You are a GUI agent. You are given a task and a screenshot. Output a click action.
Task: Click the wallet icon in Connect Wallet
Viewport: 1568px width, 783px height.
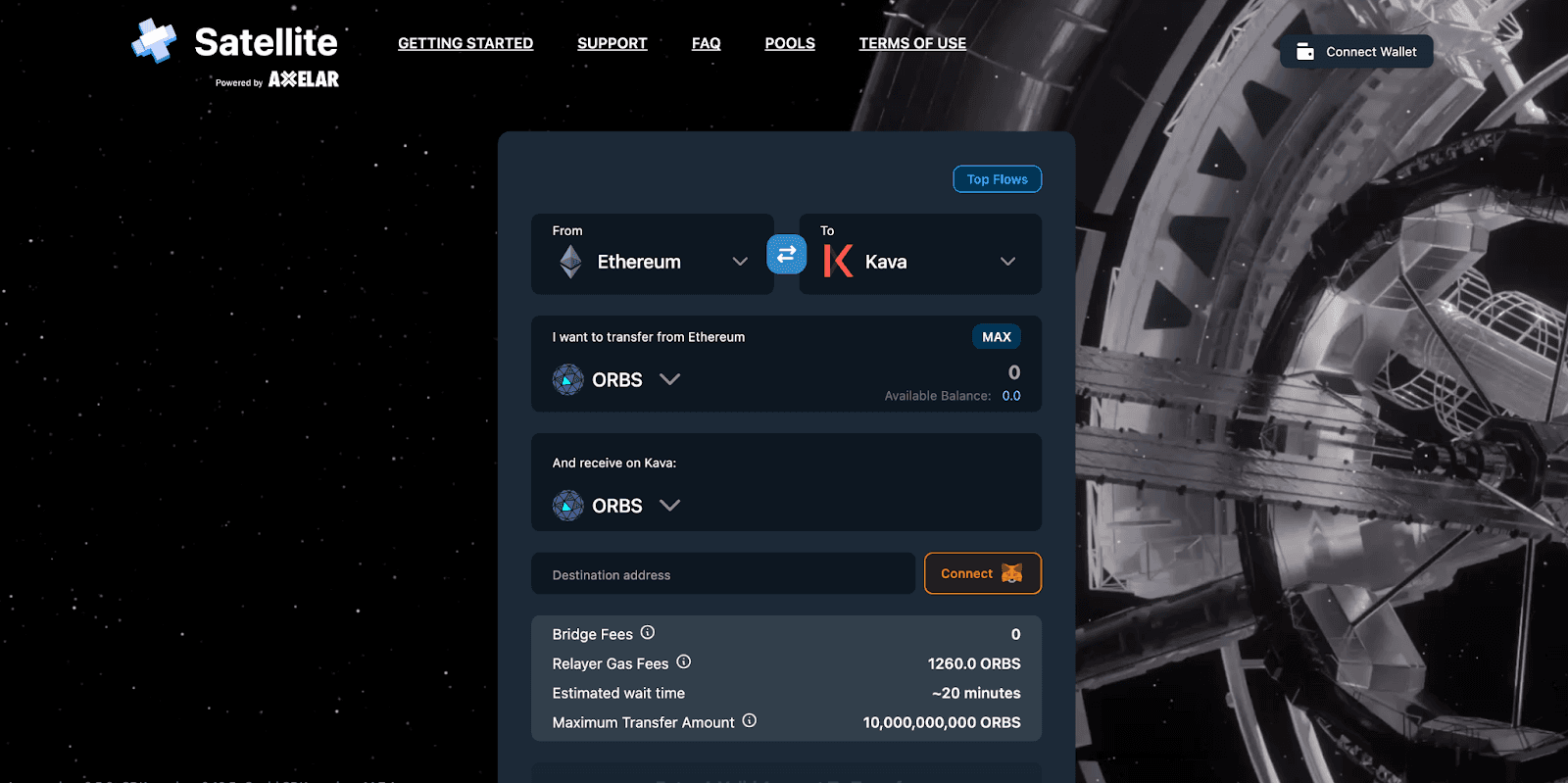pos(1305,52)
